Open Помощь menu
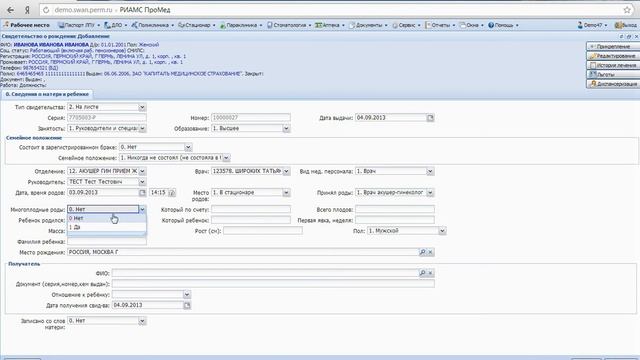This screenshot has width=640, height=360. click(503, 25)
